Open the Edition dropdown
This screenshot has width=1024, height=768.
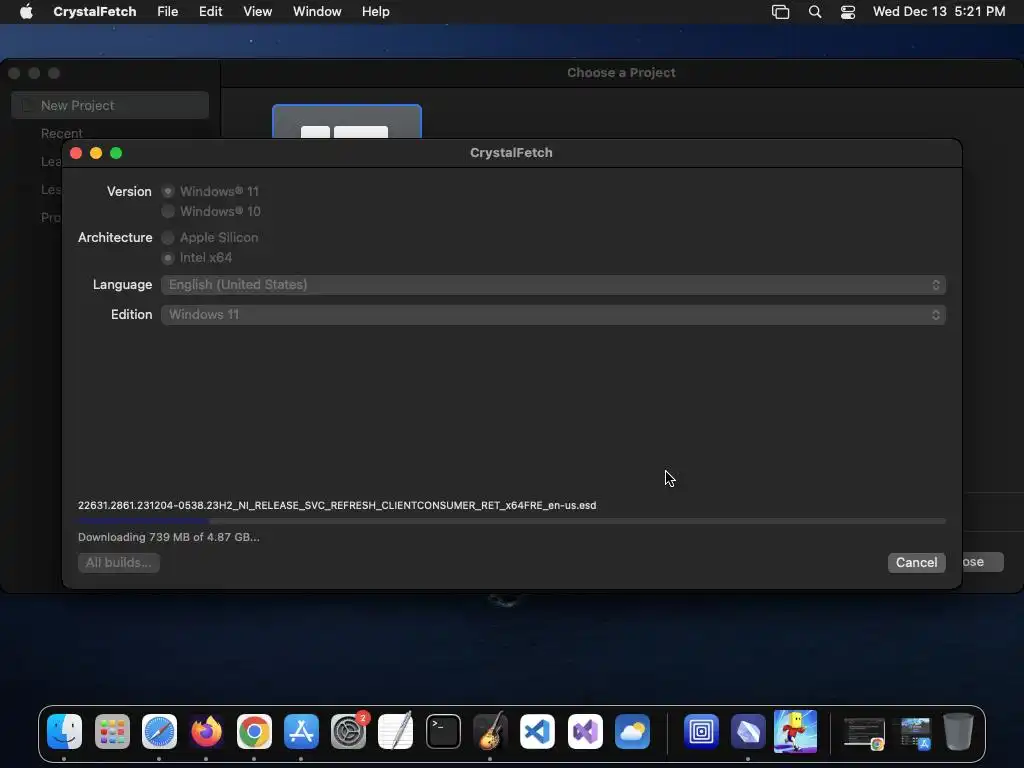coord(553,315)
